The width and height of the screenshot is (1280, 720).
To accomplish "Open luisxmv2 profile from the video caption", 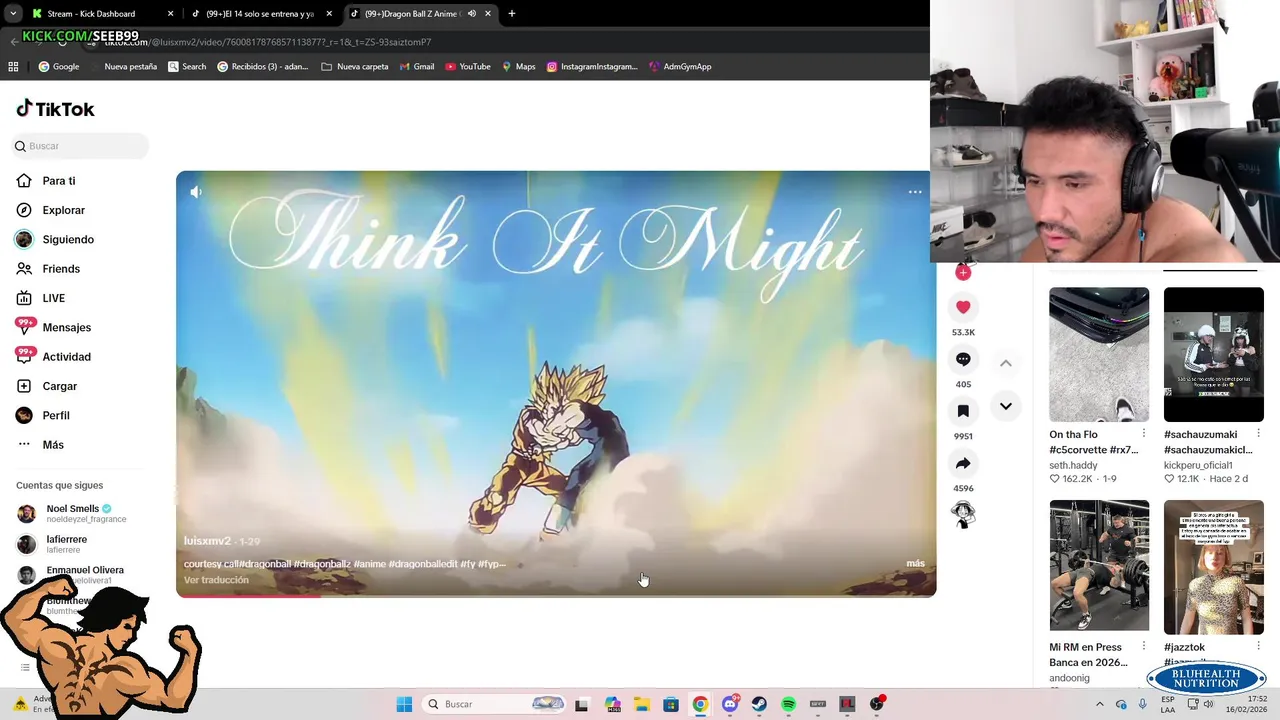I will point(207,541).
